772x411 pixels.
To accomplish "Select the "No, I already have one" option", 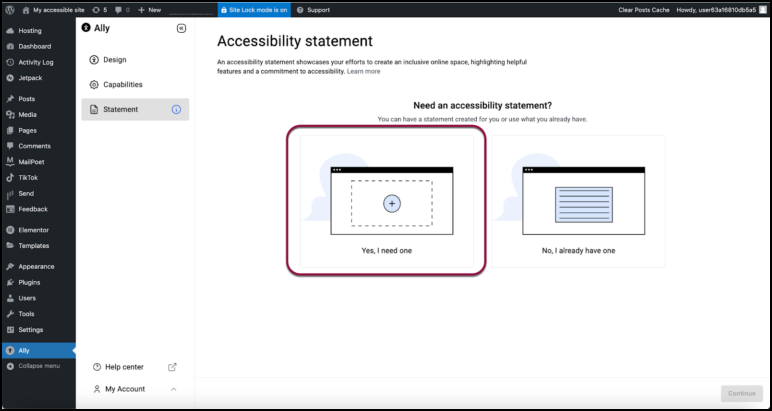I will click(x=578, y=201).
